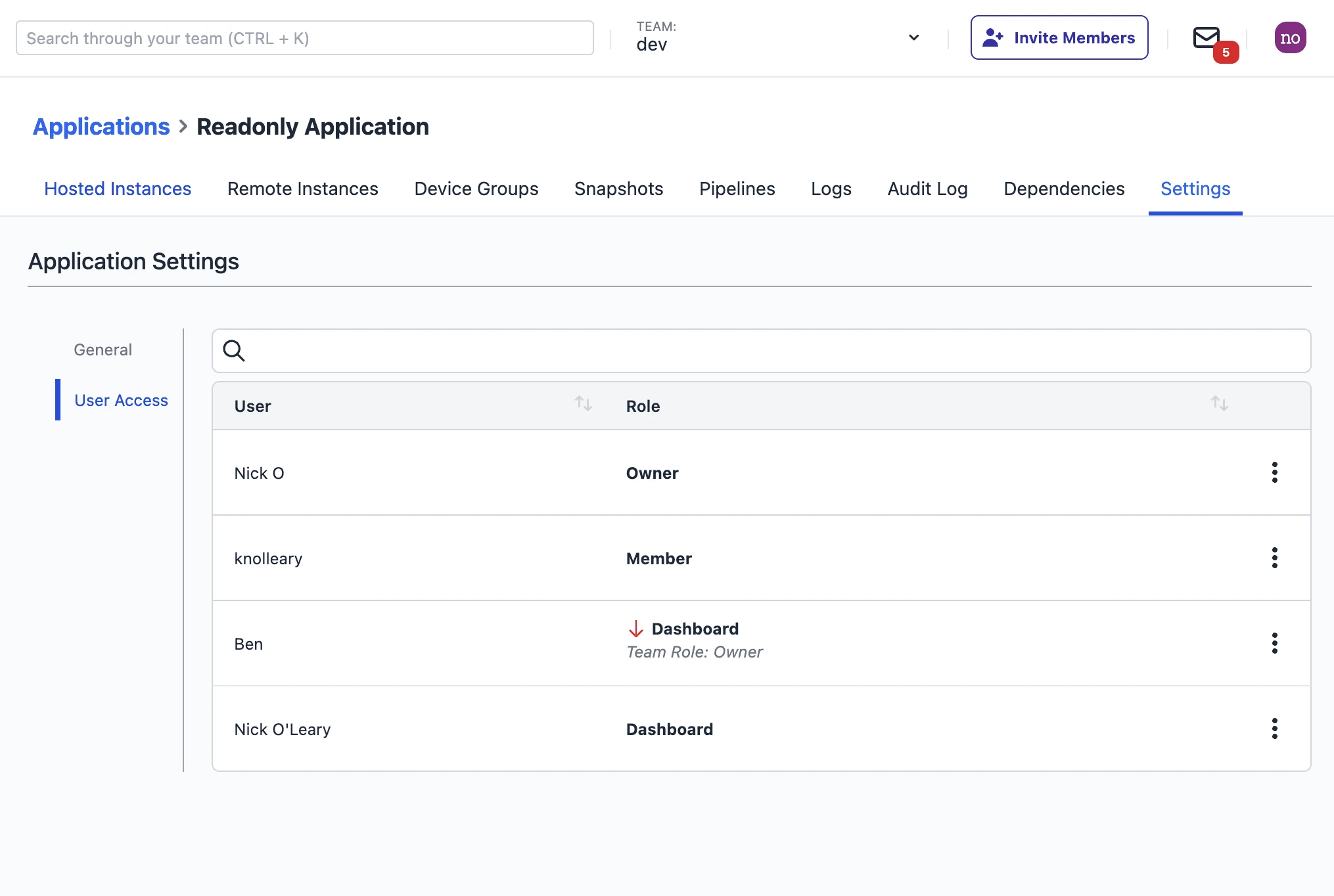The height and width of the screenshot is (896, 1334).
Task: Click the unread count badge 5
Action: pyautogui.click(x=1226, y=53)
